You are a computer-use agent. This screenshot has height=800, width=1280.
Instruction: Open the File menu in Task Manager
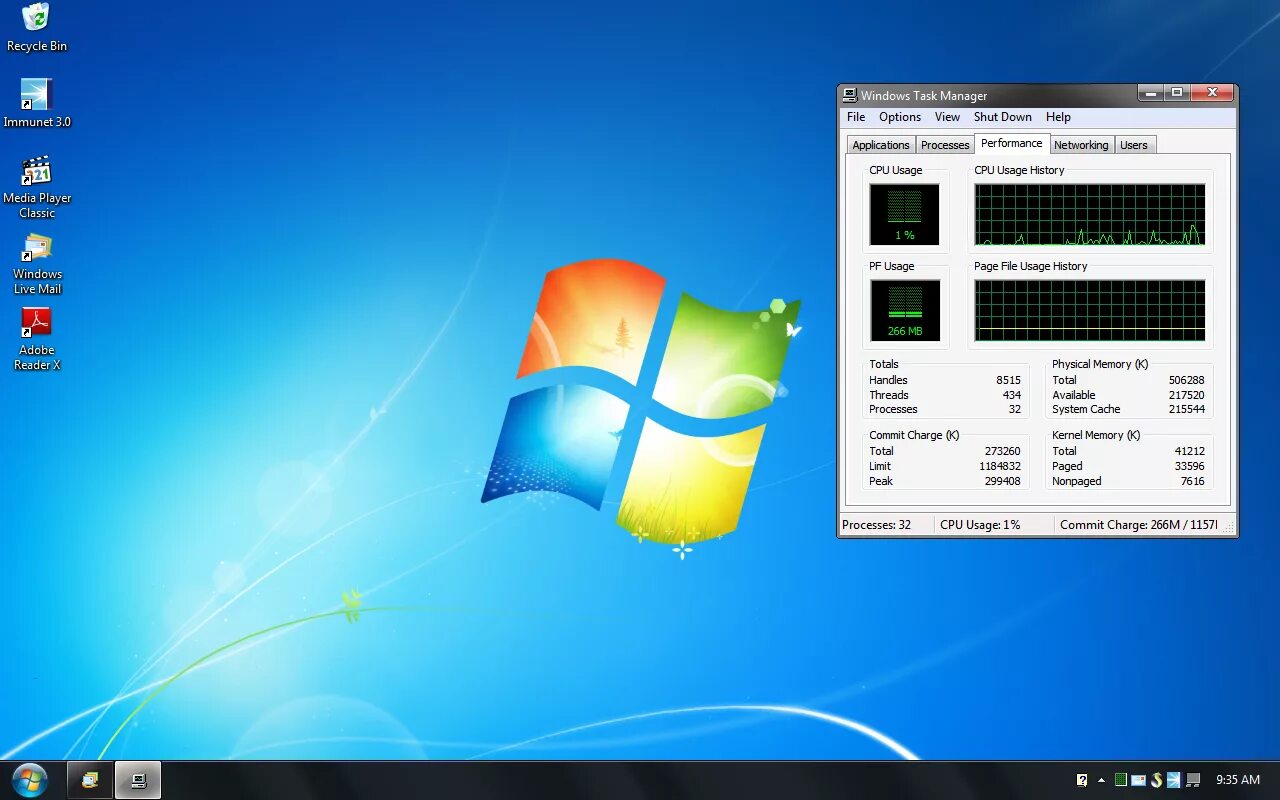(x=856, y=117)
